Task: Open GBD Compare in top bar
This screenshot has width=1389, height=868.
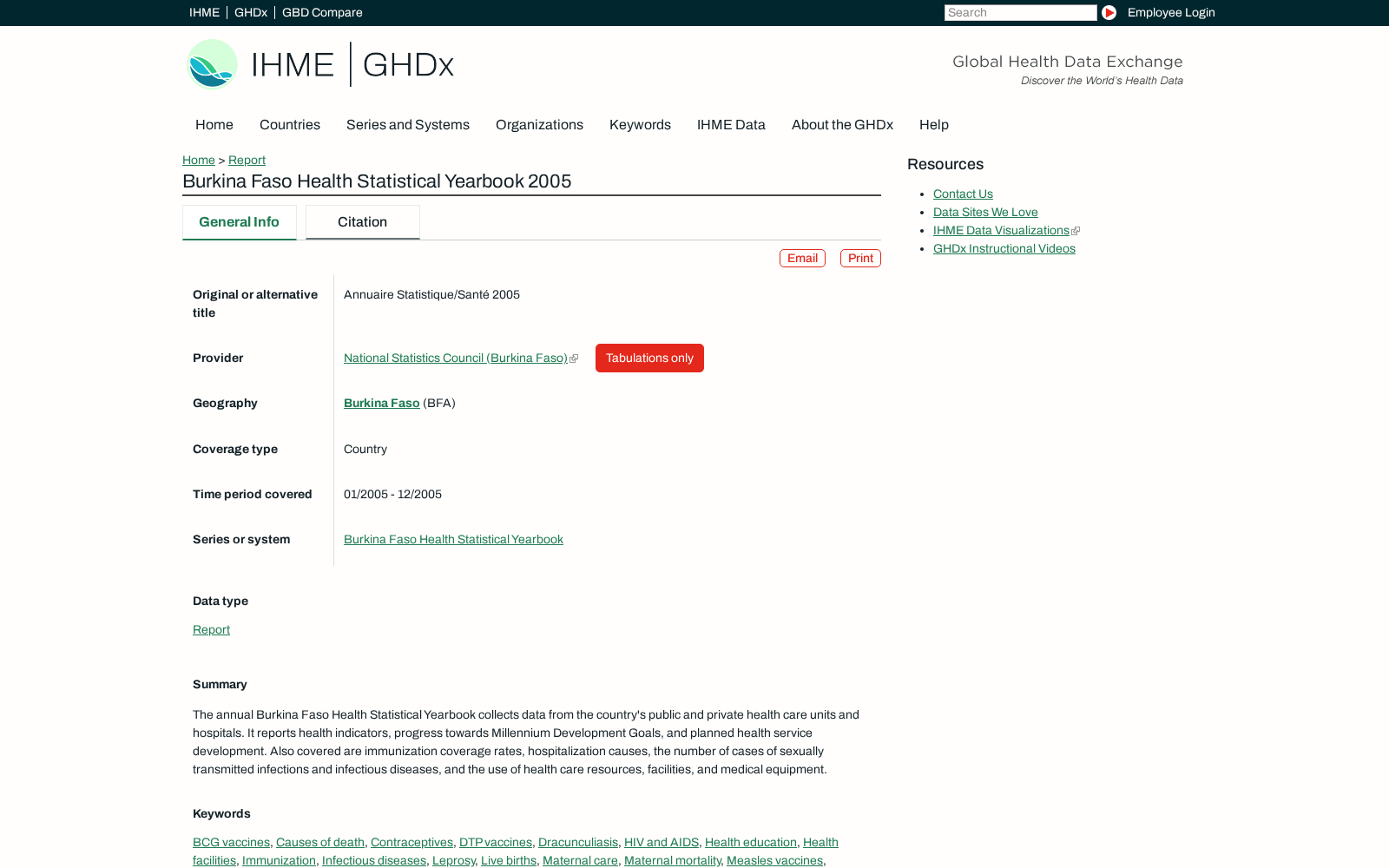Action: point(322,12)
